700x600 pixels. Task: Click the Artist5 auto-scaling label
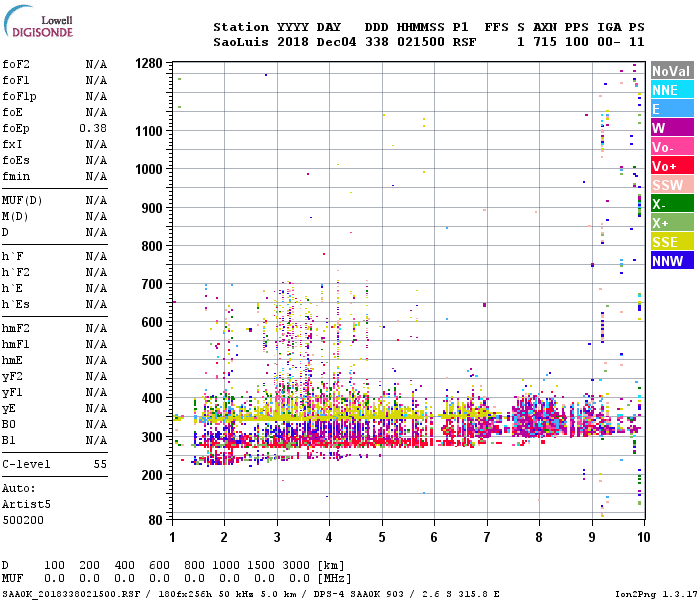pyautogui.click(x=26, y=504)
